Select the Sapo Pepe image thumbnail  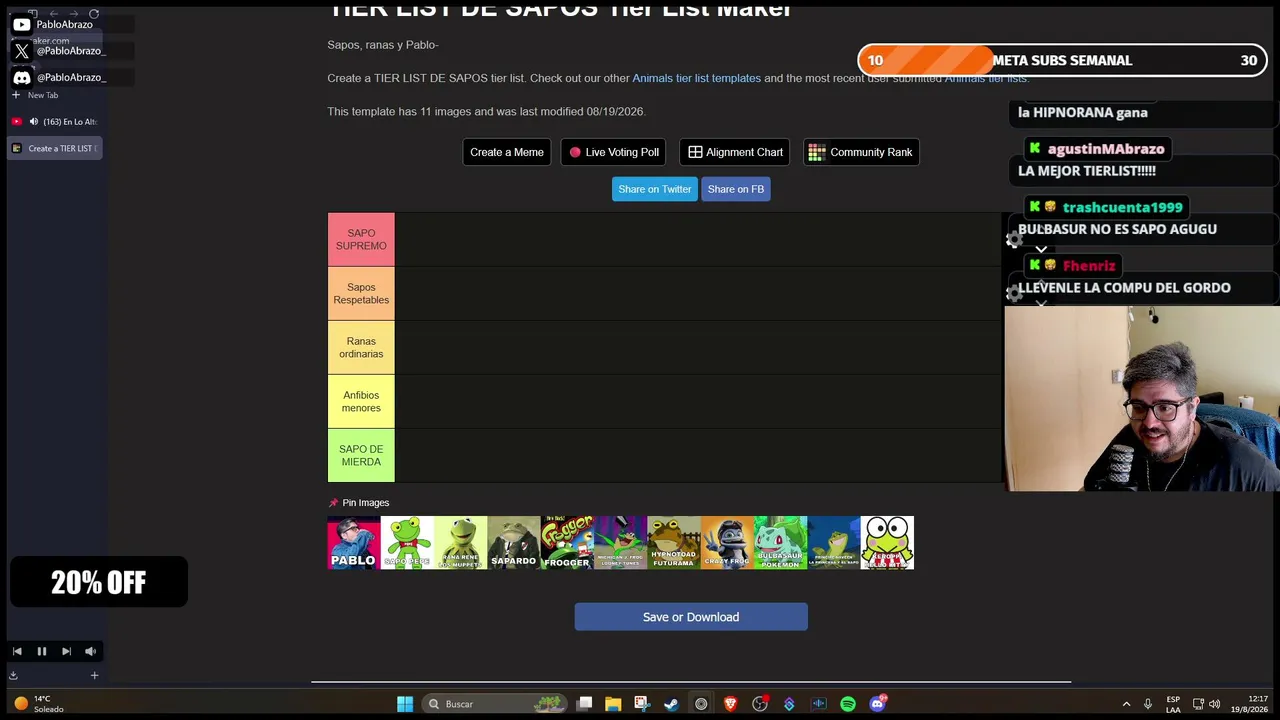point(407,543)
